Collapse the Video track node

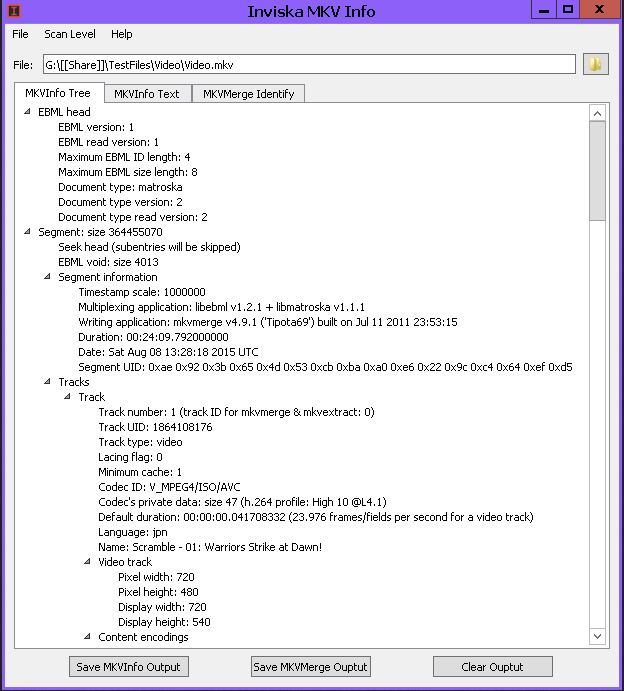tap(87, 561)
